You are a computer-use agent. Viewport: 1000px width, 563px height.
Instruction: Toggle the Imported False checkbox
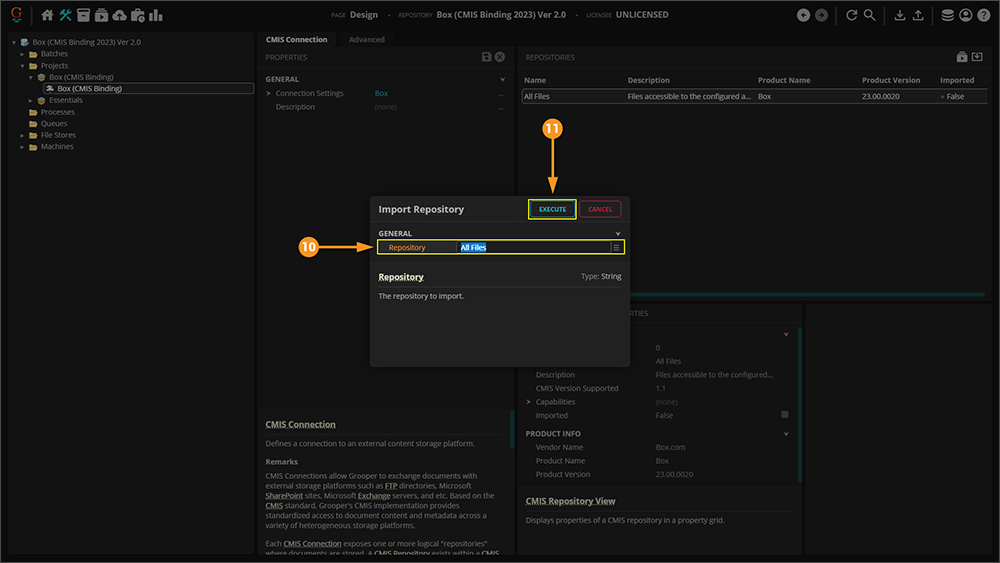785,415
